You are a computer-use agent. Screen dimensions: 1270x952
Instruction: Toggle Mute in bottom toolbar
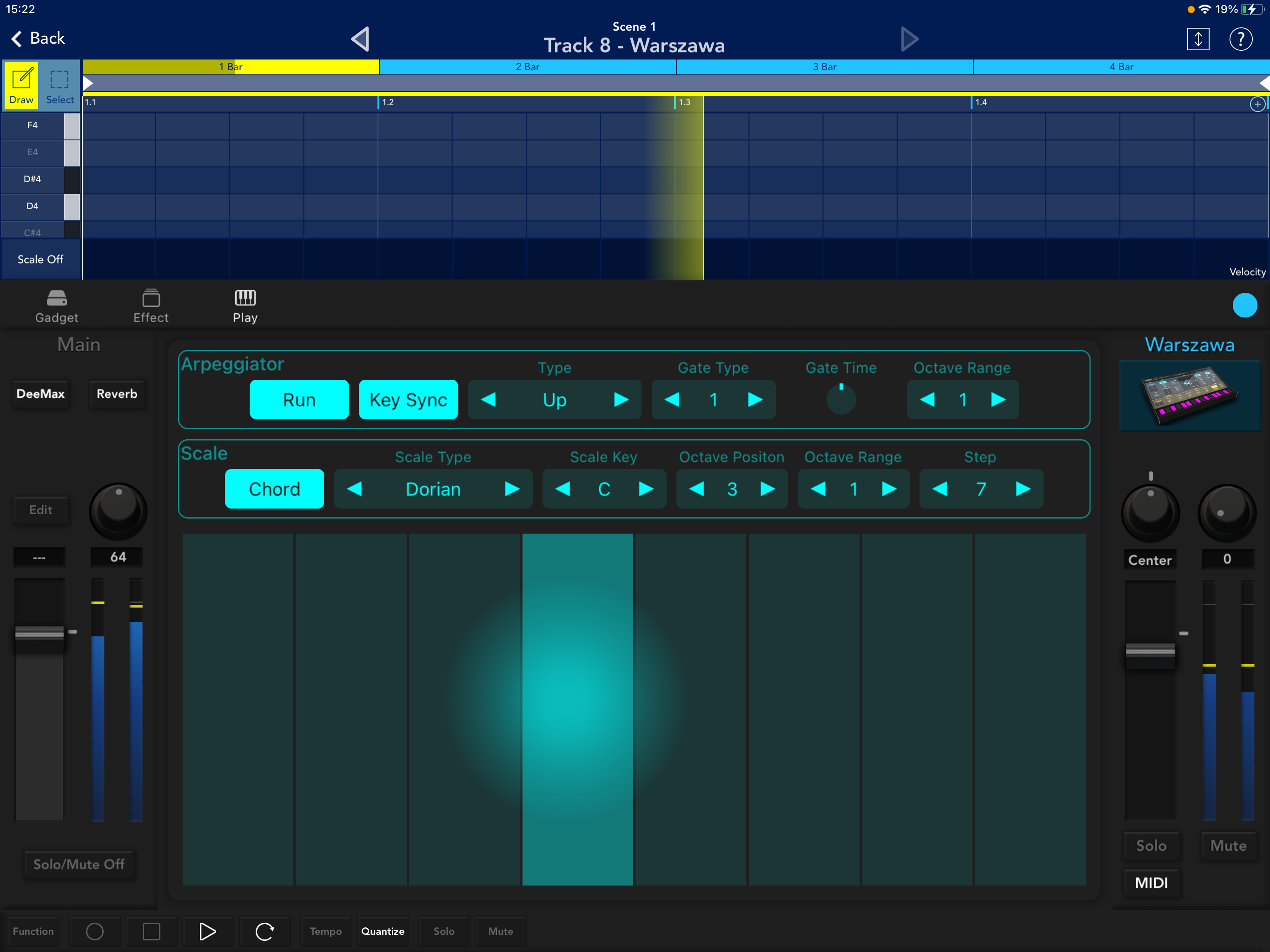501,931
